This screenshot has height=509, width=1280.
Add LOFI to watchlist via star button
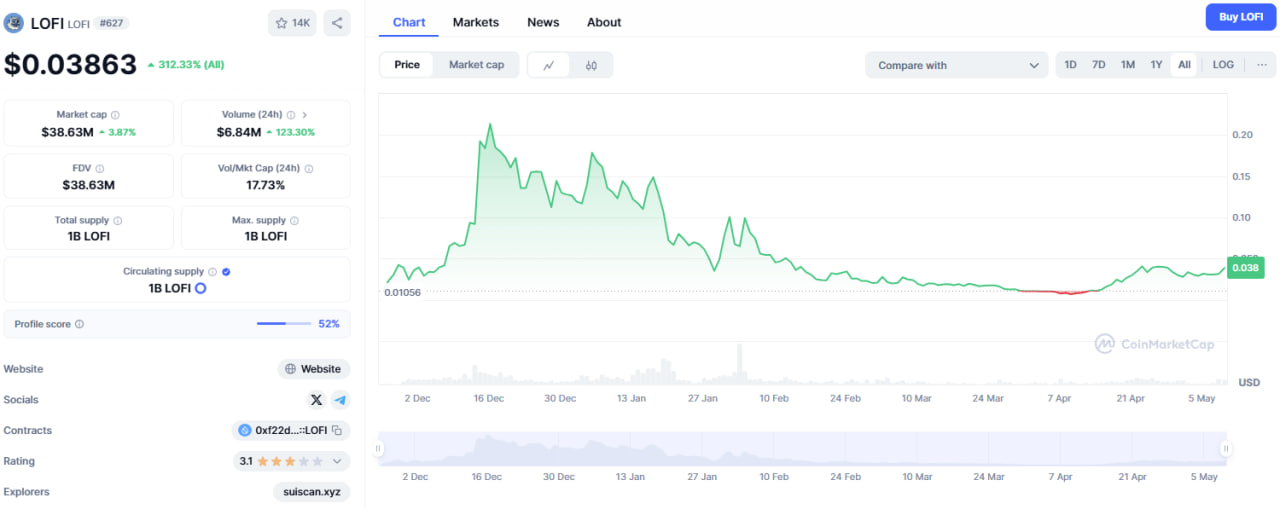[292, 23]
